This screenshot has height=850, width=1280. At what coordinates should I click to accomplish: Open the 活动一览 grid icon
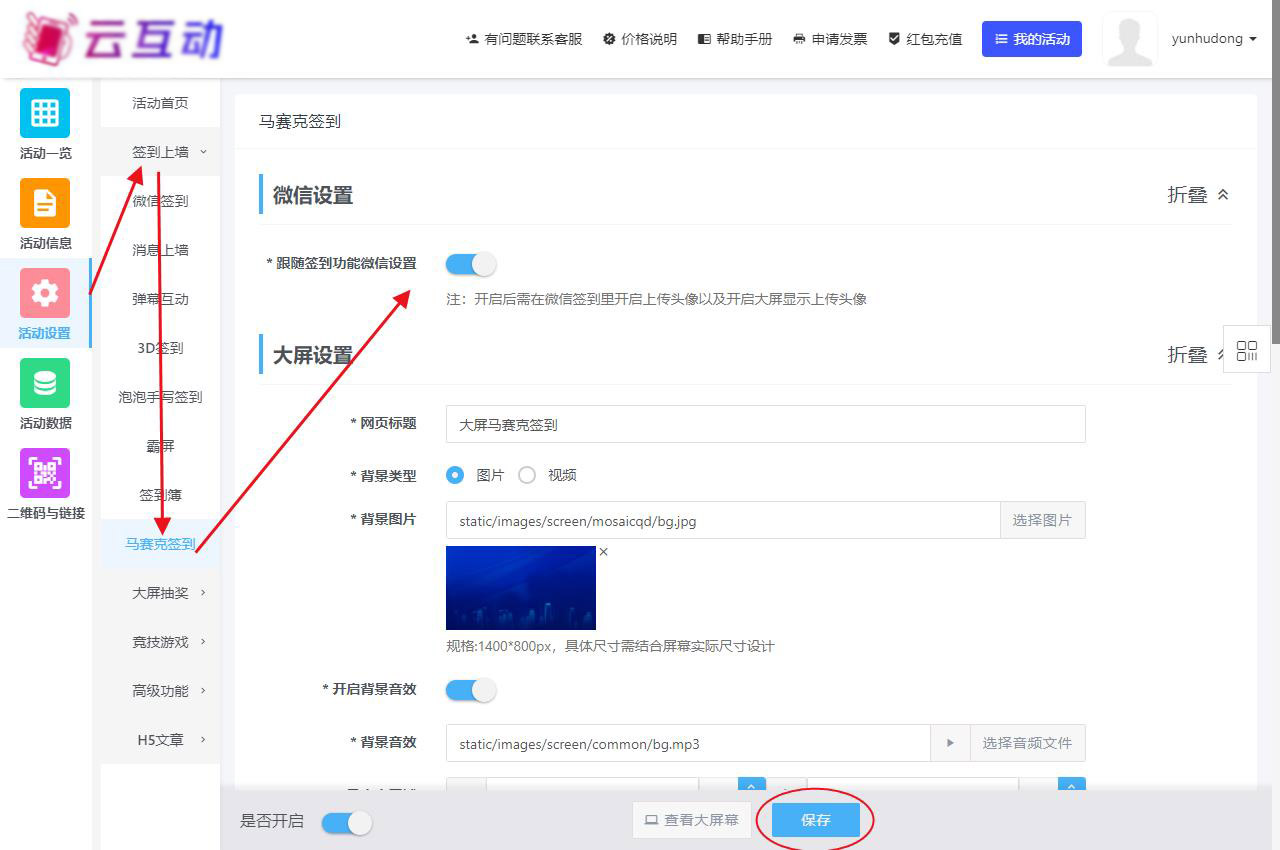[x=45, y=113]
